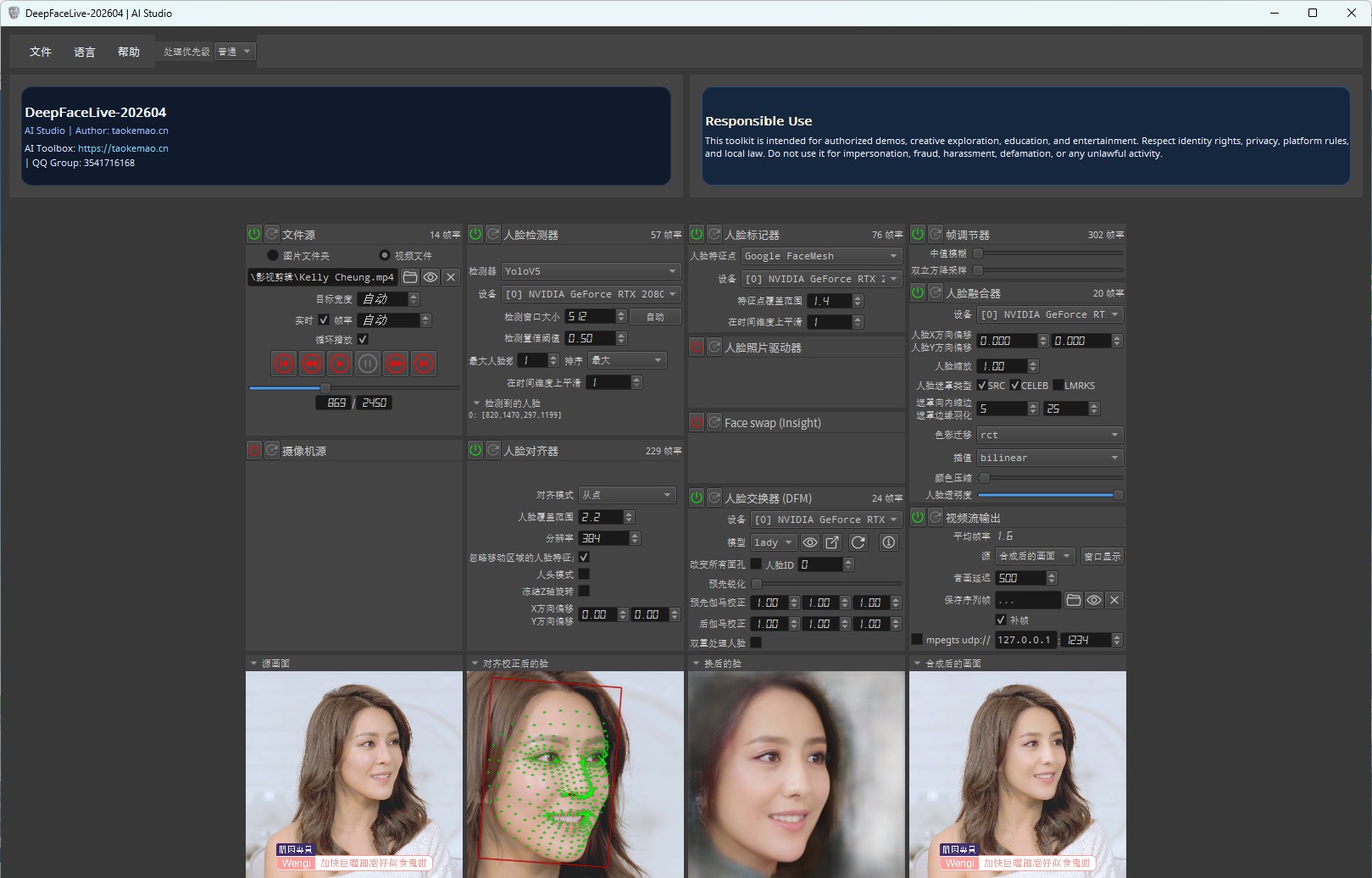This screenshot has height=878, width=1372.
Task: Adjust the 人脸透明度 slider
Action: click(1050, 495)
